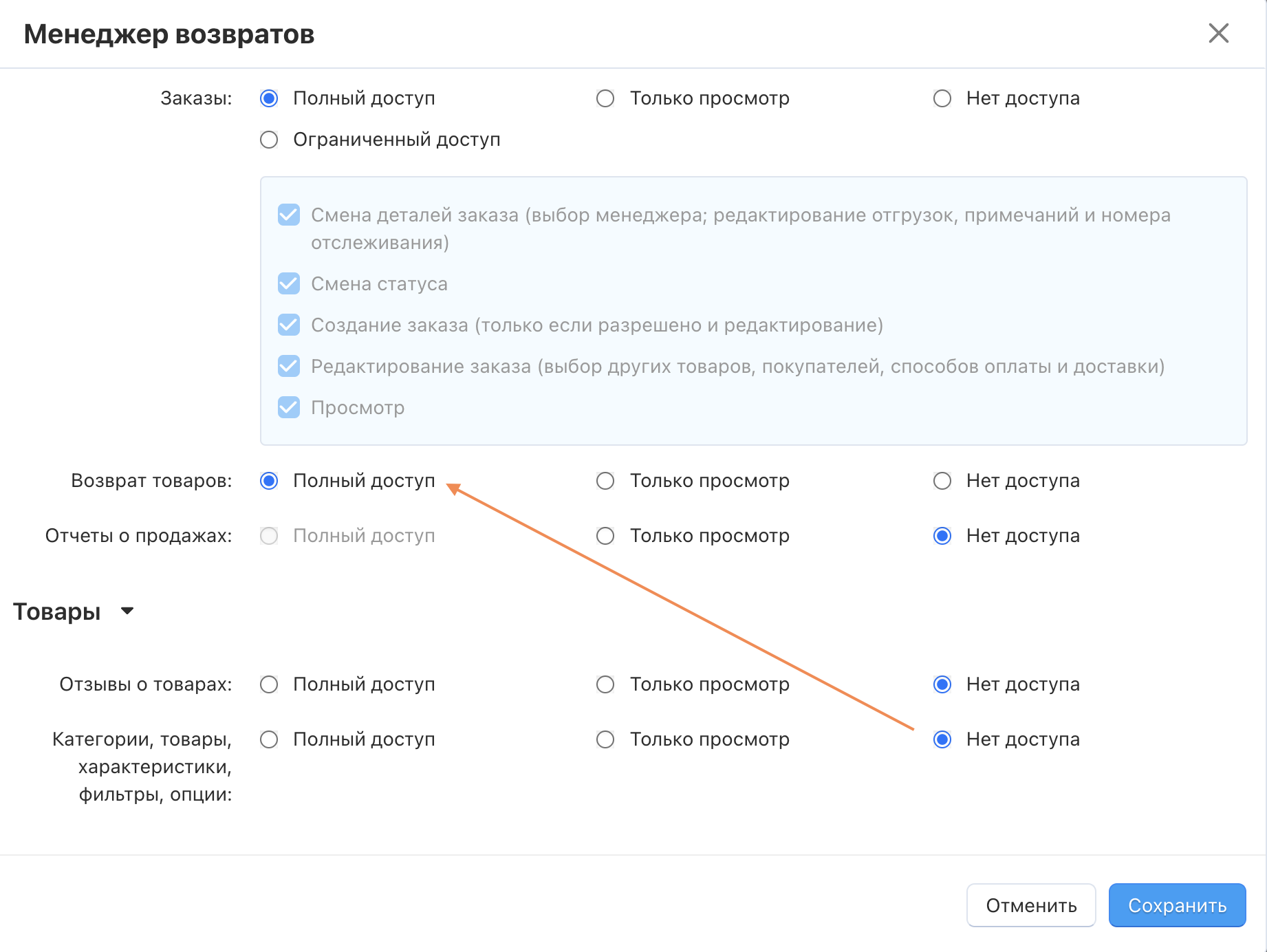The height and width of the screenshot is (952, 1267).
Task: Uncheck the Просмотр checkbox
Action: [289, 407]
